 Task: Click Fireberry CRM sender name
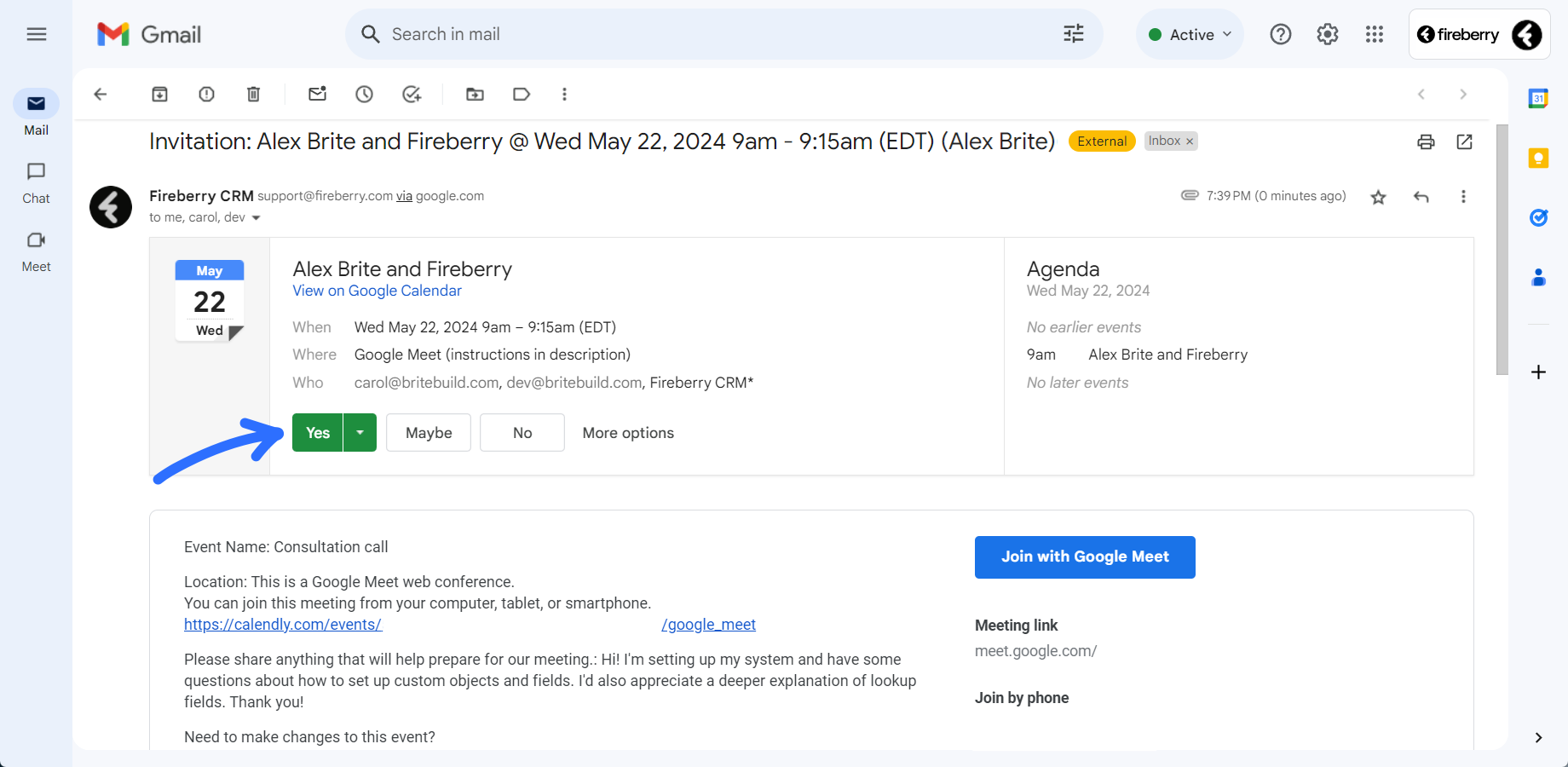[201, 196]
